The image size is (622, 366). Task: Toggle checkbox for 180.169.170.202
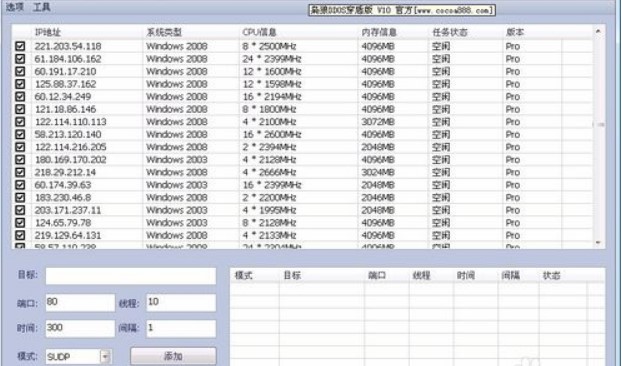(20, 160)
